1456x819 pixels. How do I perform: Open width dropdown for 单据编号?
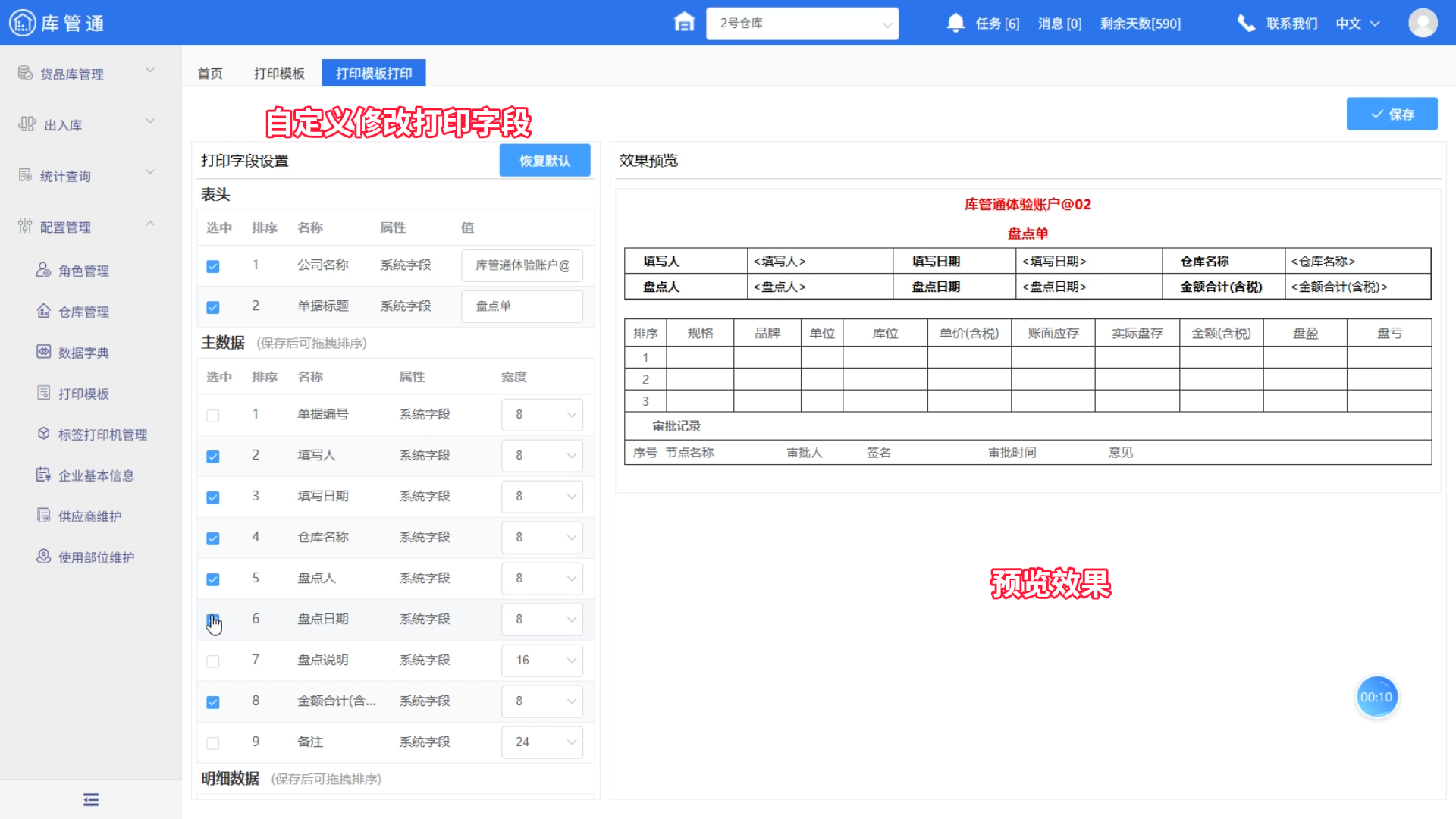tap(542, 415)
